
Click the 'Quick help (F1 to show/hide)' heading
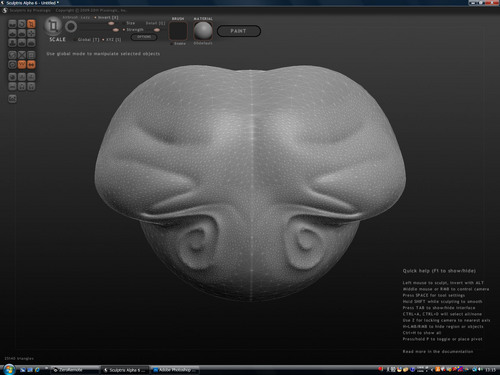click(439, 271)
